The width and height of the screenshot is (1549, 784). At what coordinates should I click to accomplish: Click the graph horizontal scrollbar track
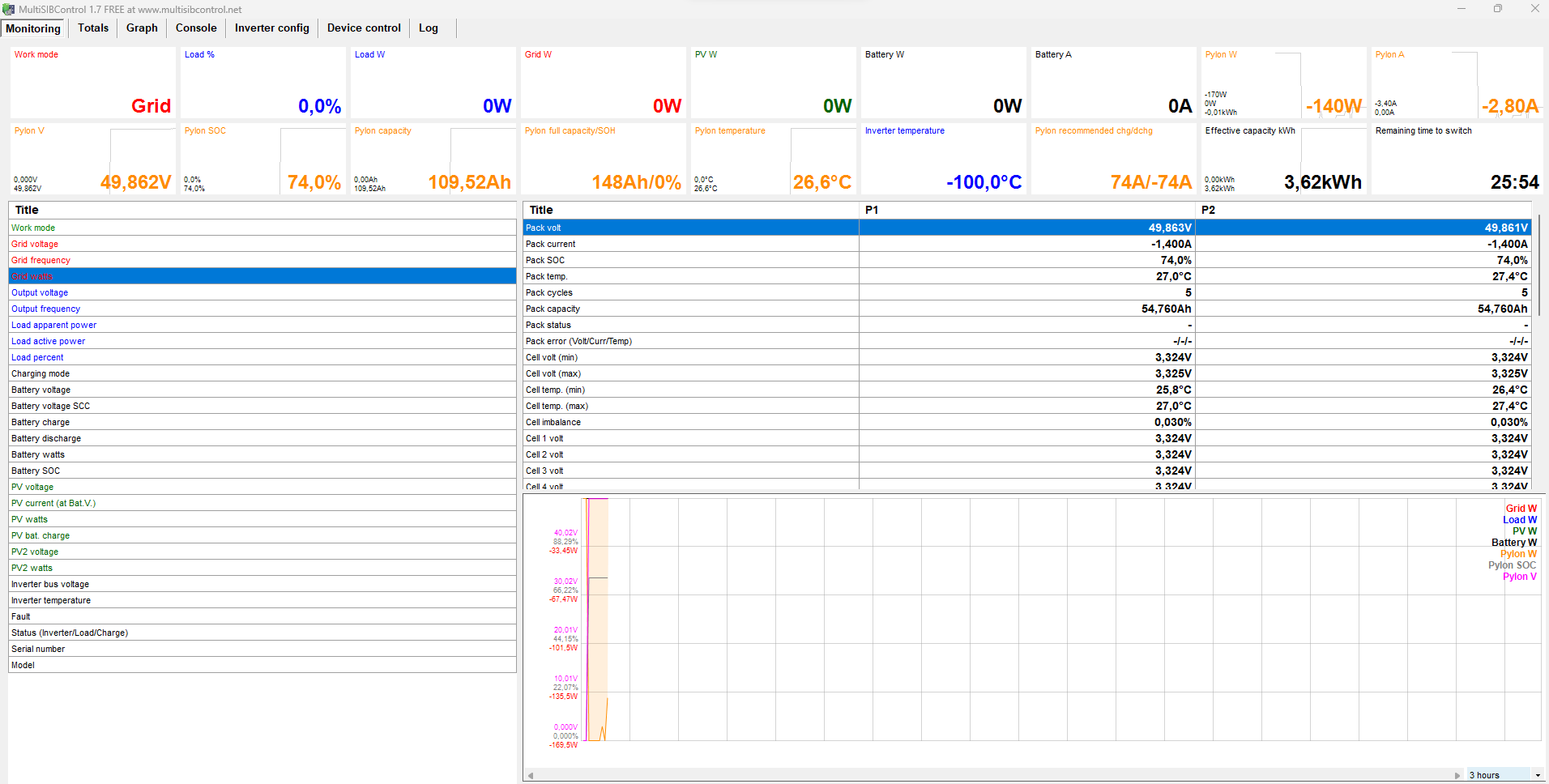pyautogui.click(x=993, y=775)
